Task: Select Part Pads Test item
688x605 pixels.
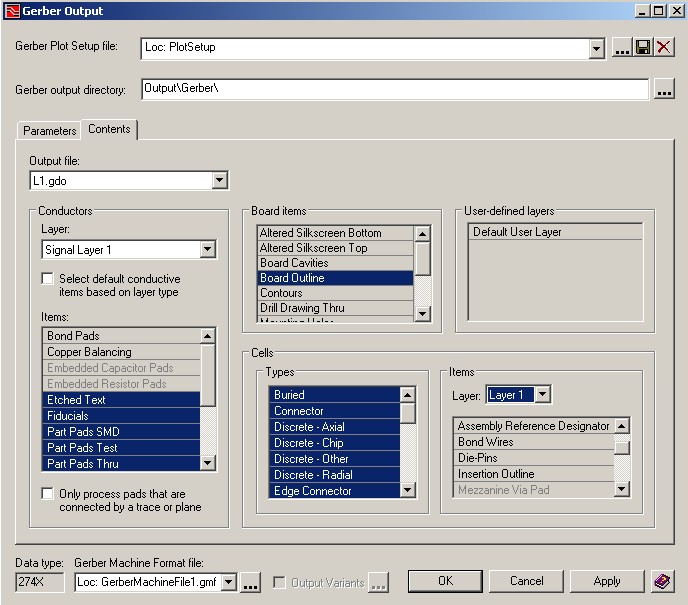Action: (122, 448)
